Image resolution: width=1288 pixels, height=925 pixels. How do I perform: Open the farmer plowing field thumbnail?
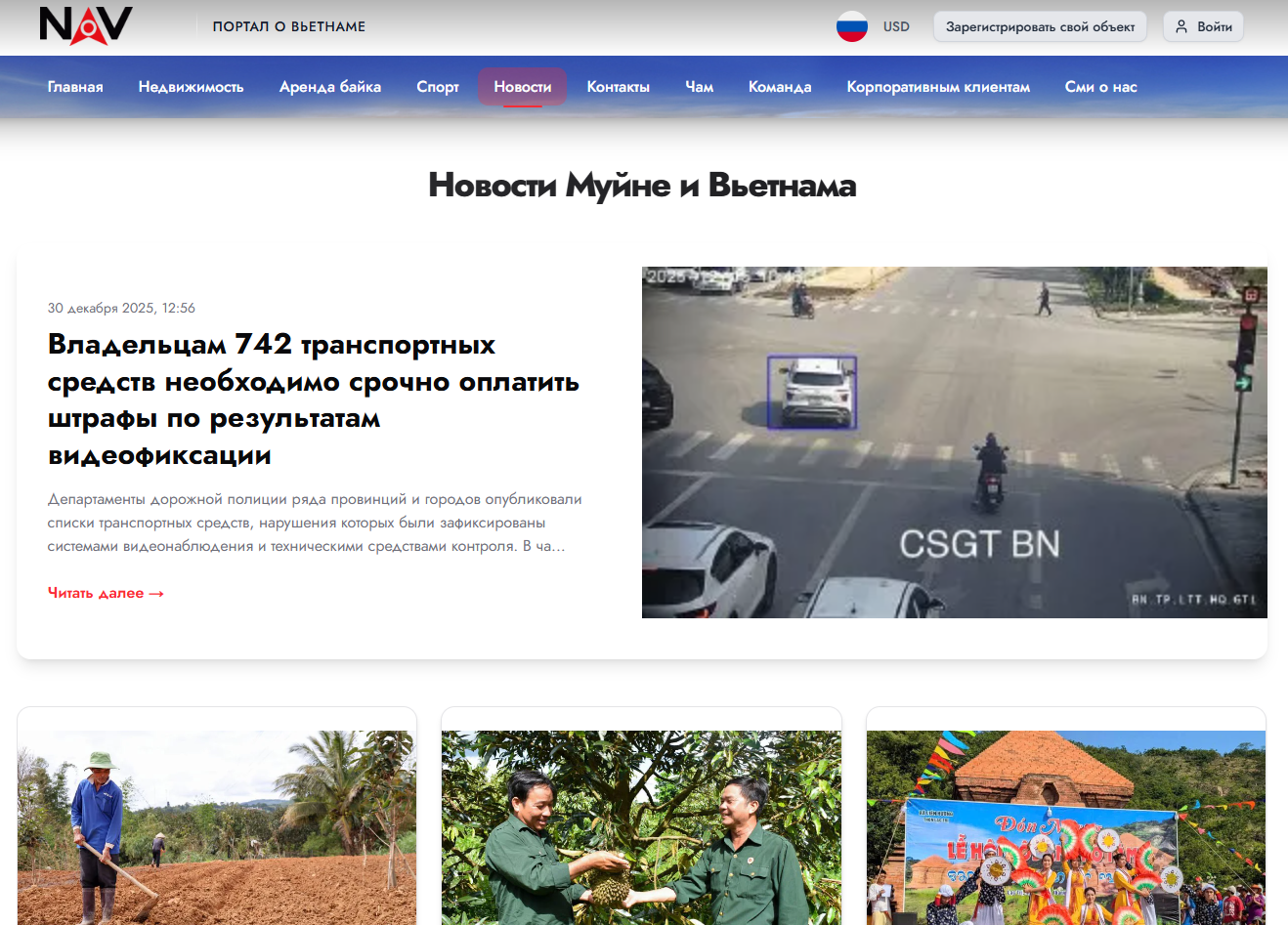click(x=217, y=826)
